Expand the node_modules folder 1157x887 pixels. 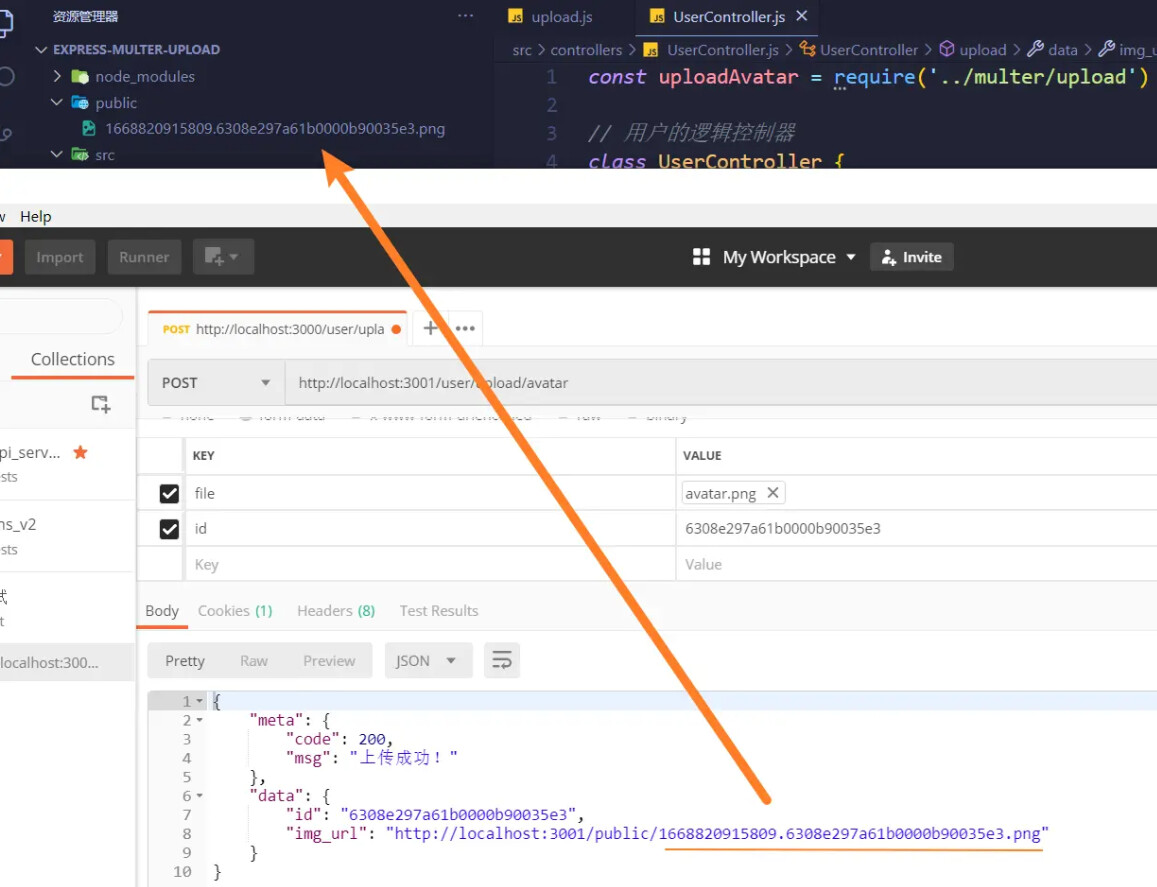coord(58,76)
